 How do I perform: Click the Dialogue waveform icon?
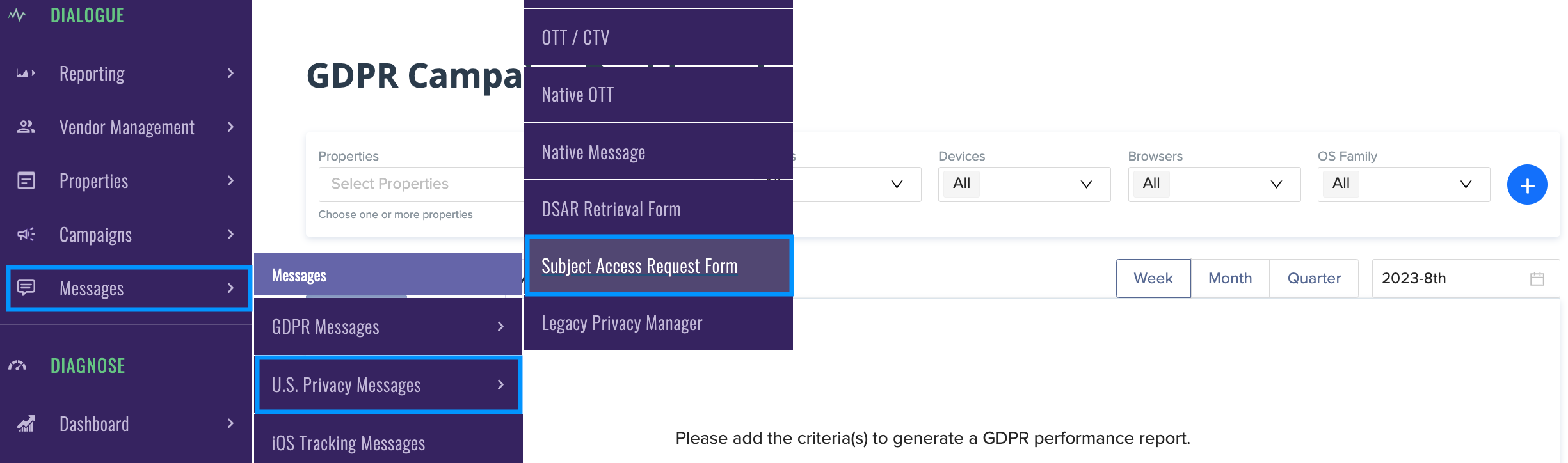[17, 14]
